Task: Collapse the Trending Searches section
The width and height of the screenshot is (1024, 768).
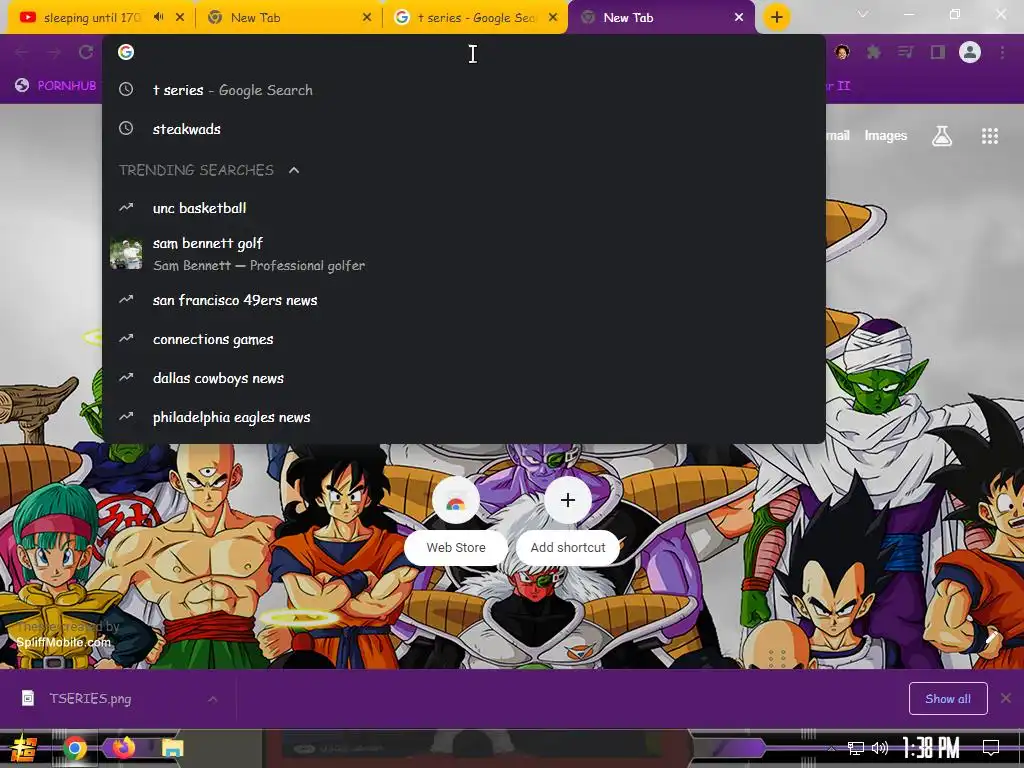Action: 294,170
